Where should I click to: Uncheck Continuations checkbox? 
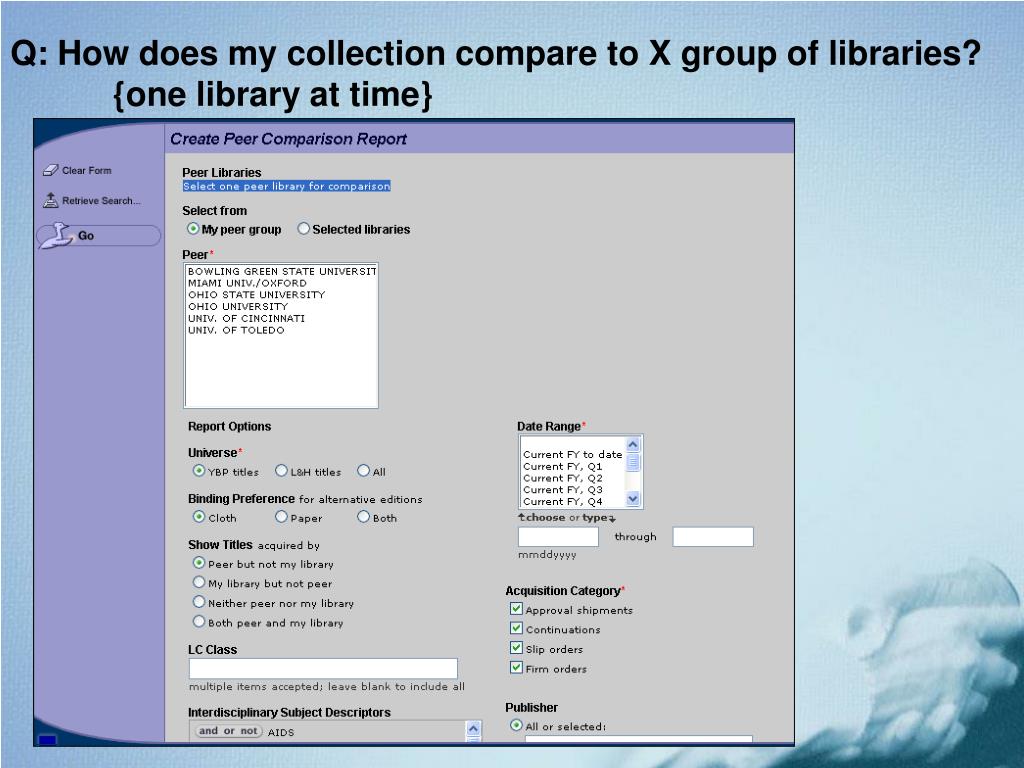pyautogui.click(x=516, y=628)
